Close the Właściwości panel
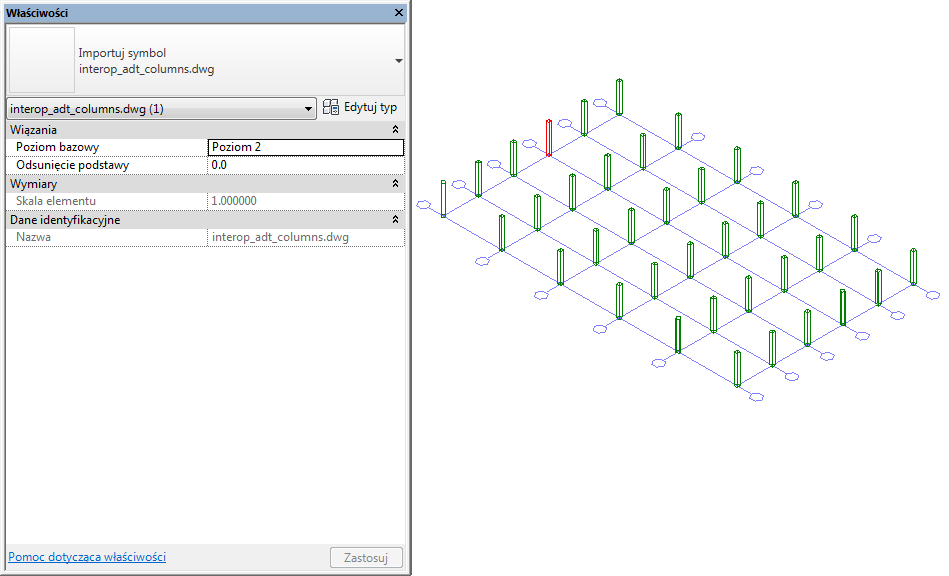The height and width of the screenshot is (576, 949). 398,12
